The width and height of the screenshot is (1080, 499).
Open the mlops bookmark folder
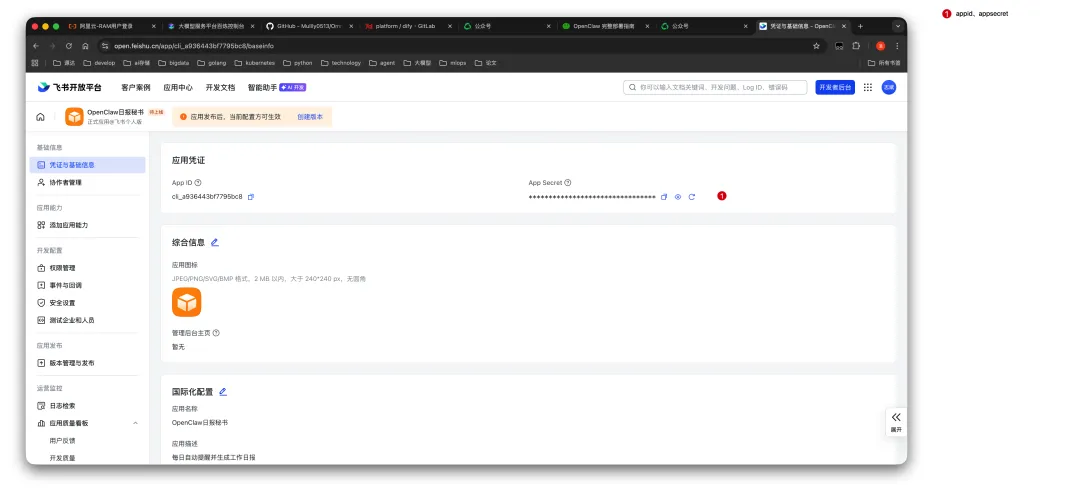[x=453, y=63]
